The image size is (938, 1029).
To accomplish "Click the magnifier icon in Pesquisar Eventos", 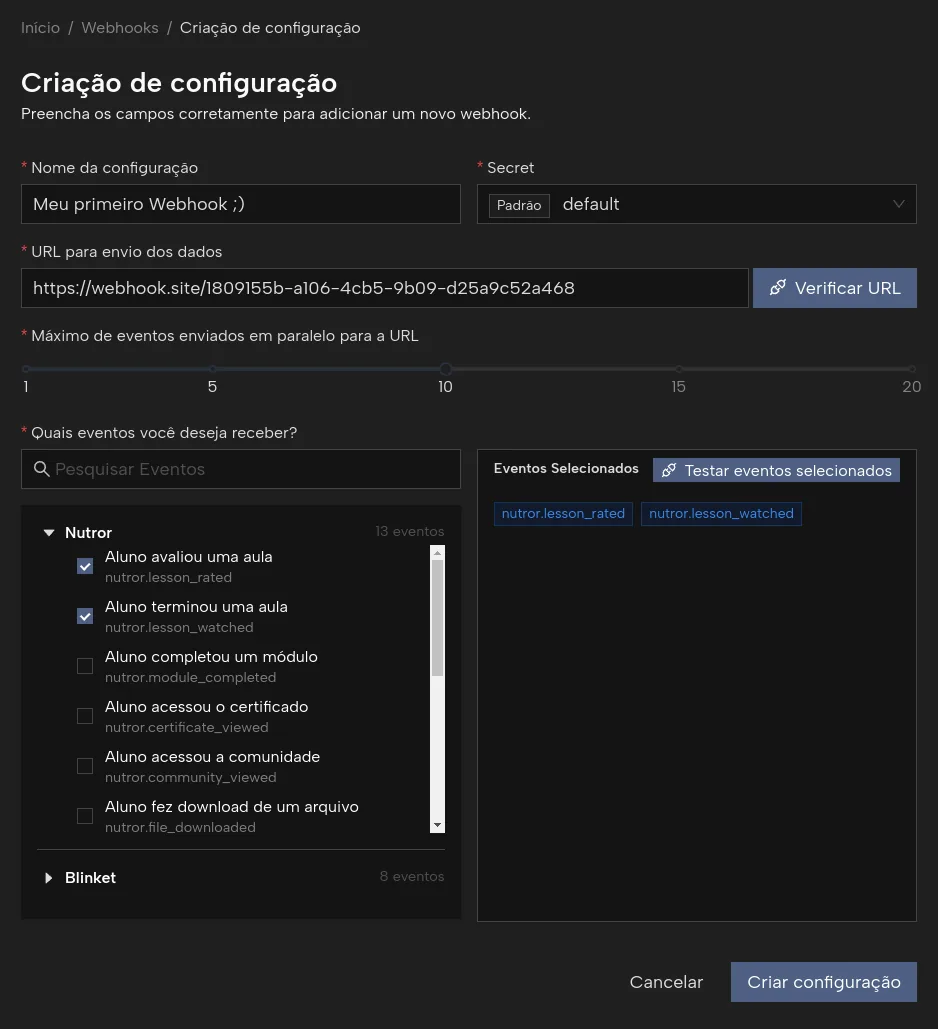I will (42, 469).
